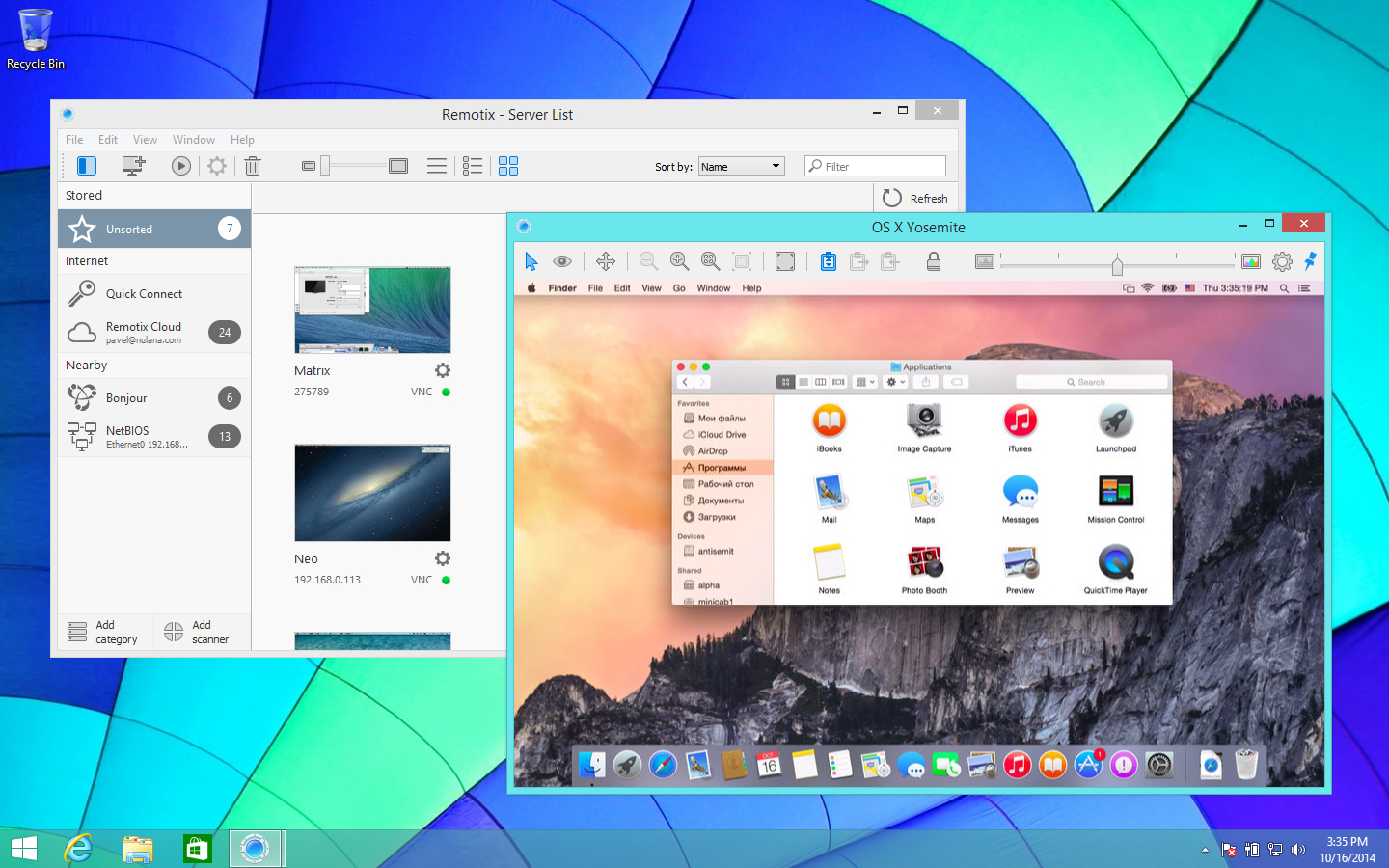The height and width of the screenshot is (868, 1389).
Task: Click the high quality color image icon
Action: pyautogui.click(x=1251, y=261)
